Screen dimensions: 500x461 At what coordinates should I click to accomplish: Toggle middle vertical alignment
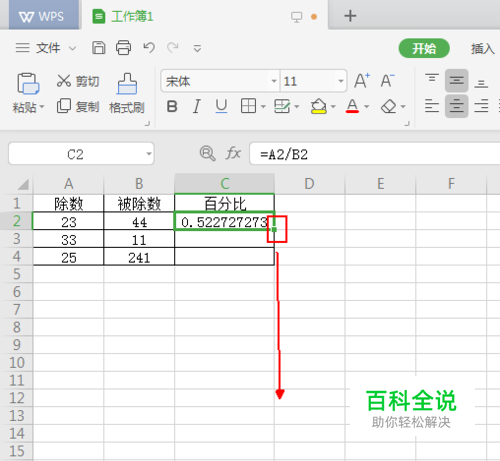(x=456, y=81)
